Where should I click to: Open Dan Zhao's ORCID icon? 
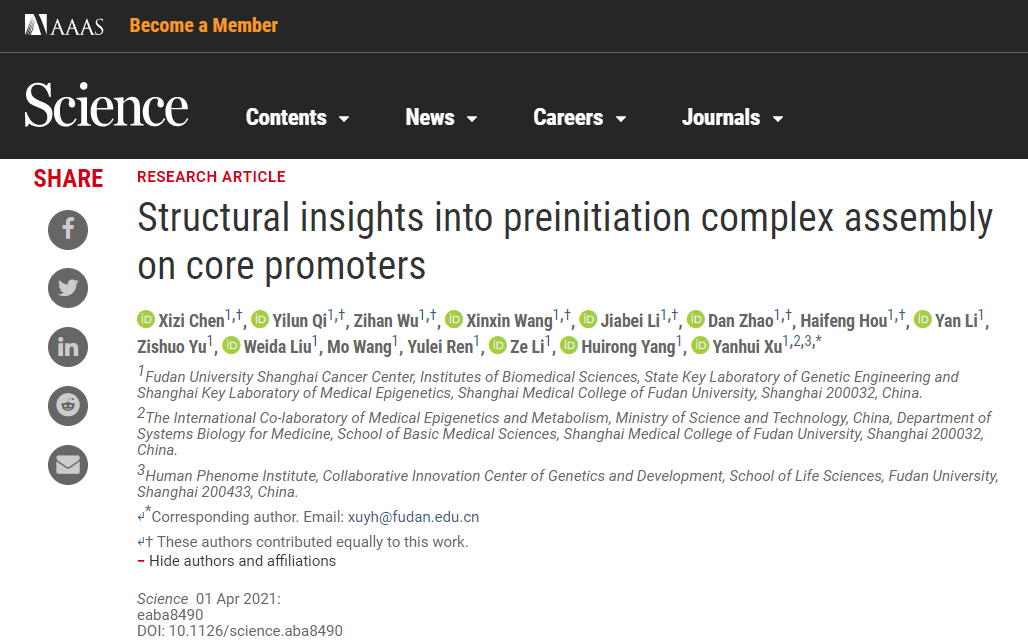click(x=696, y=319)
